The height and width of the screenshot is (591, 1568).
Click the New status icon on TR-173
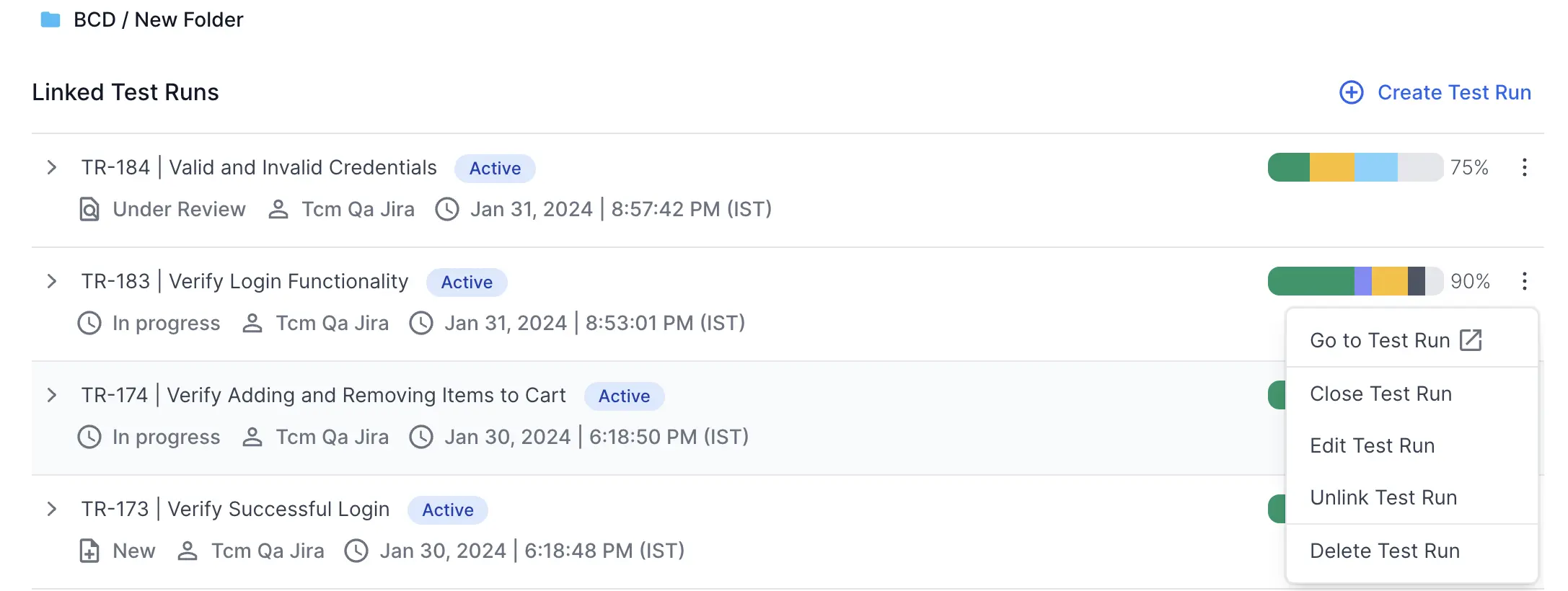89,551
